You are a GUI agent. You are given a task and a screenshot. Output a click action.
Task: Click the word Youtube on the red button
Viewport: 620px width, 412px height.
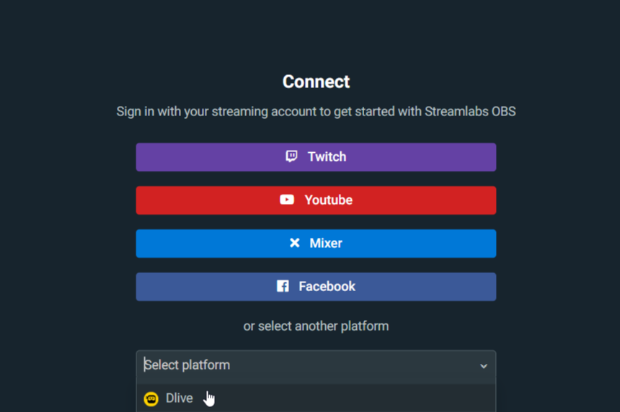pyautogui.click(x=328, y=200)
